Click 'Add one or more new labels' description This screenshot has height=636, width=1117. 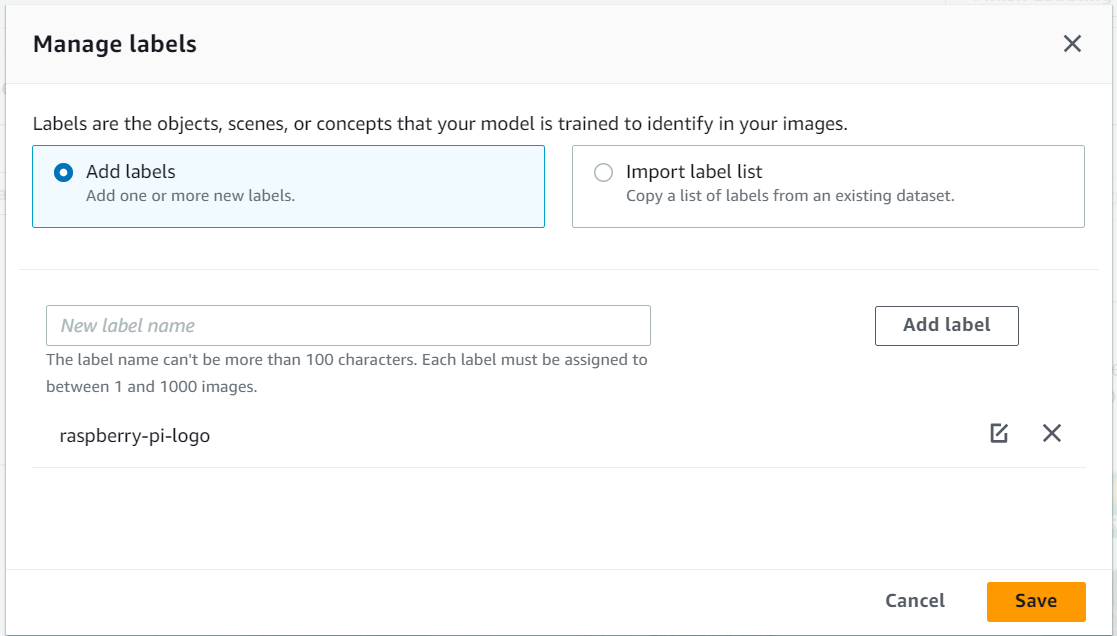[190, 196]
